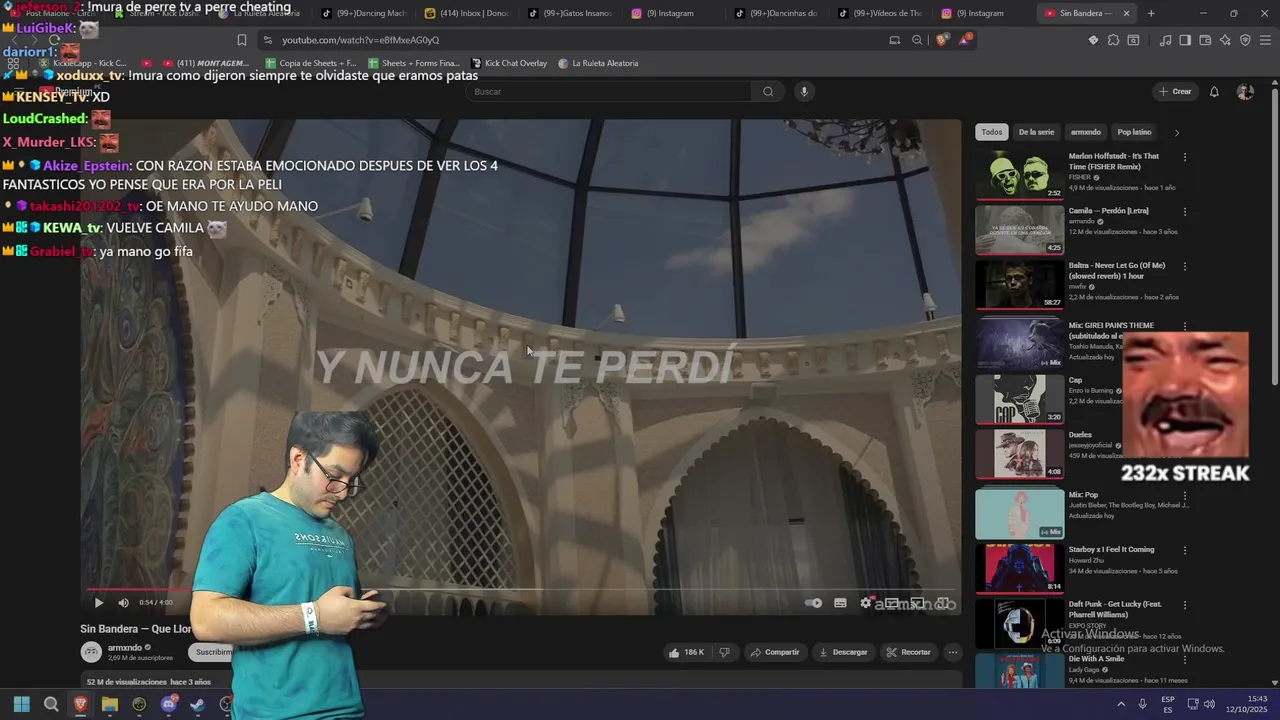The image size is (1280, 720).
Task: Open Camila — Perdón video title
Action: coord(1108,211)
